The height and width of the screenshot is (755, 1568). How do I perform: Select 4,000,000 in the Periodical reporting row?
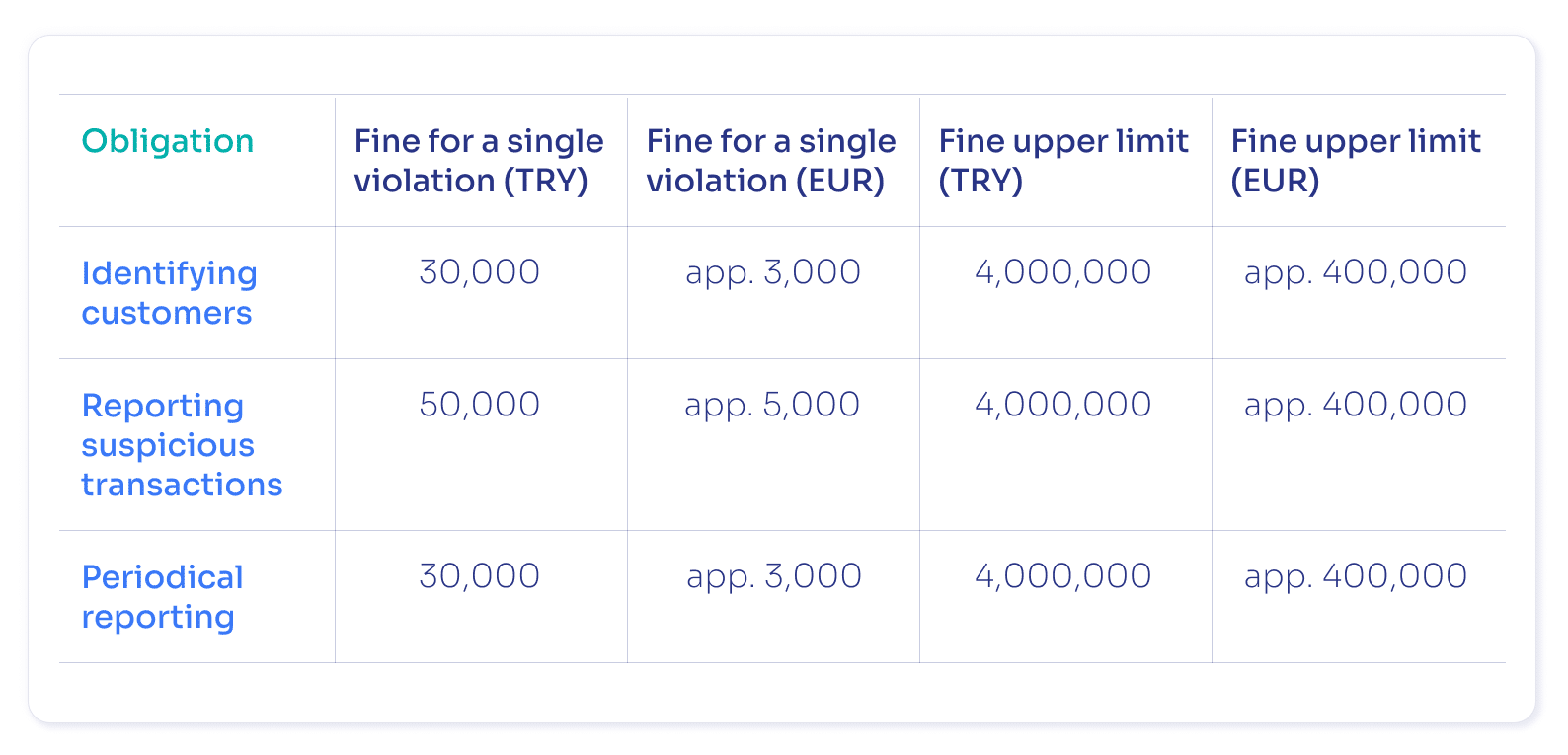1063,576
